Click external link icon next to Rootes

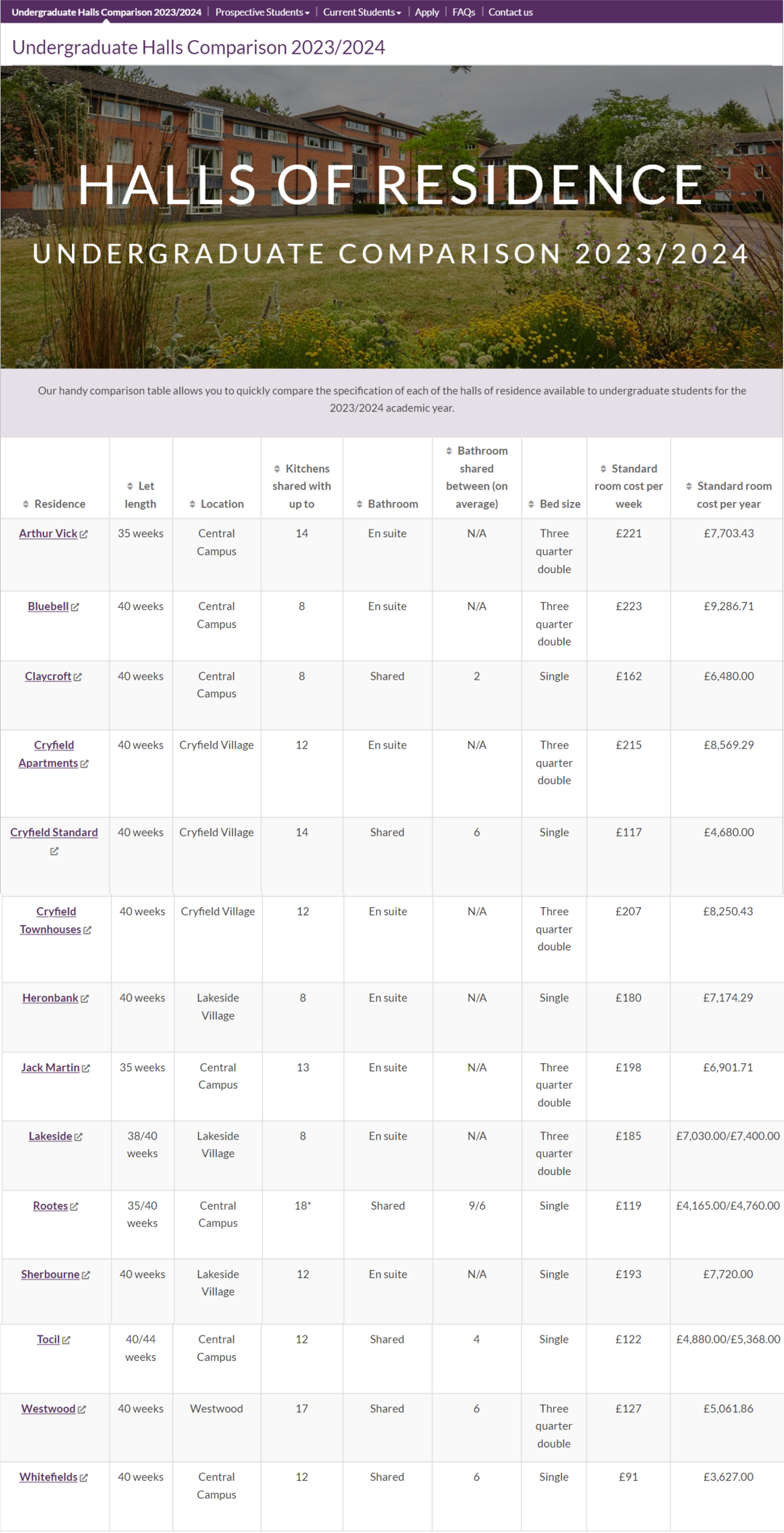pos(74,1206)
